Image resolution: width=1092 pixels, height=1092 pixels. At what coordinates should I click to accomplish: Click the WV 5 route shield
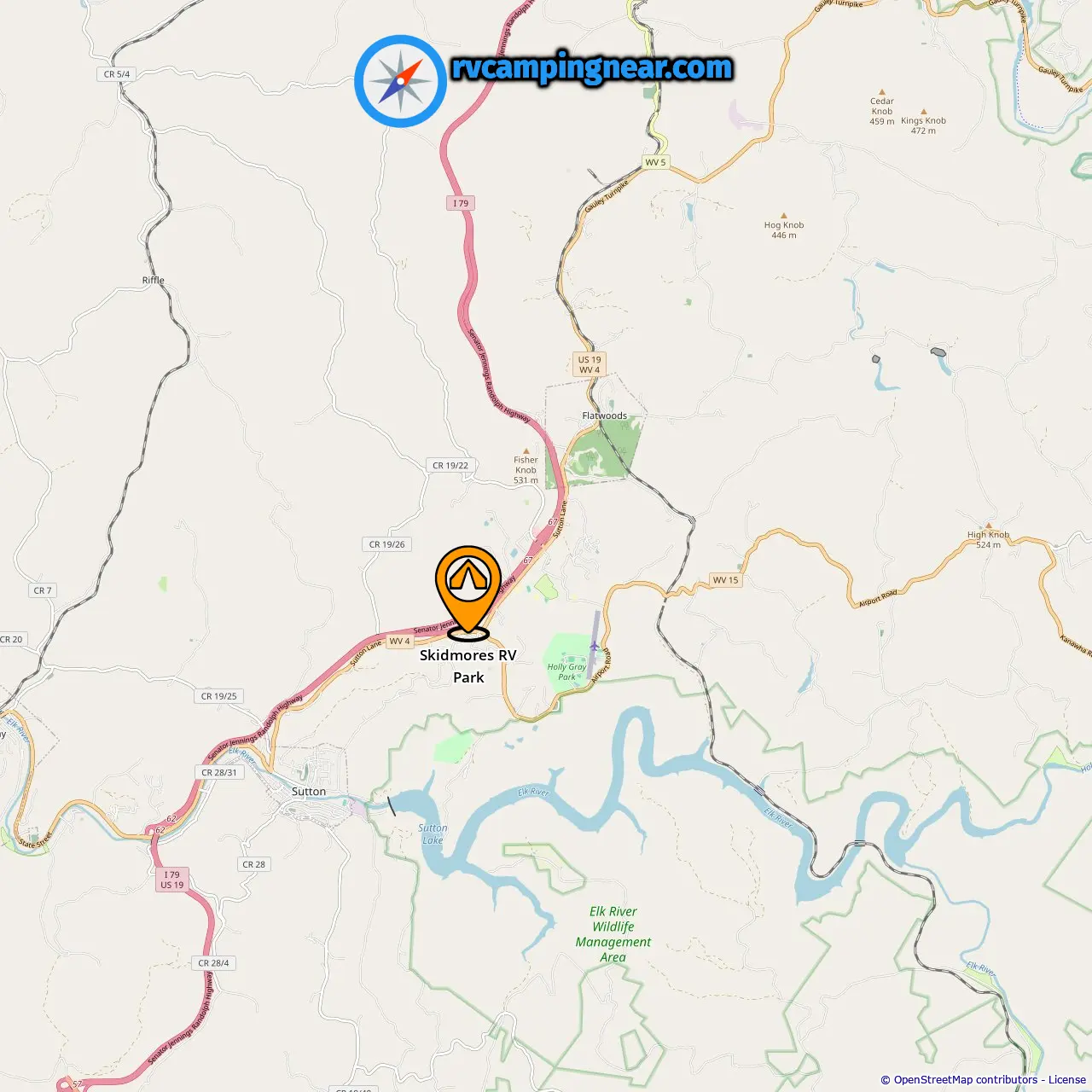655,162
